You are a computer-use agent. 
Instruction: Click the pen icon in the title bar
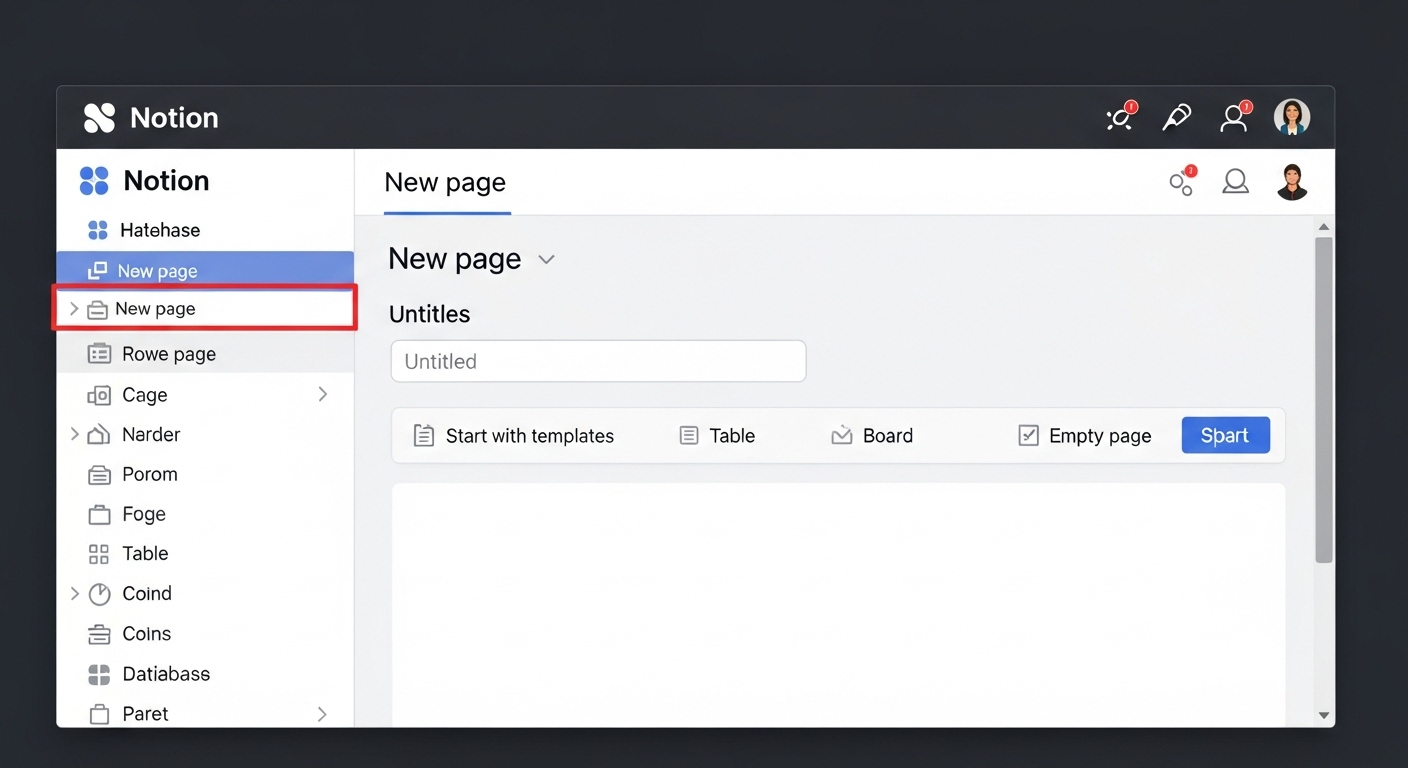(x=1176, y=118)
